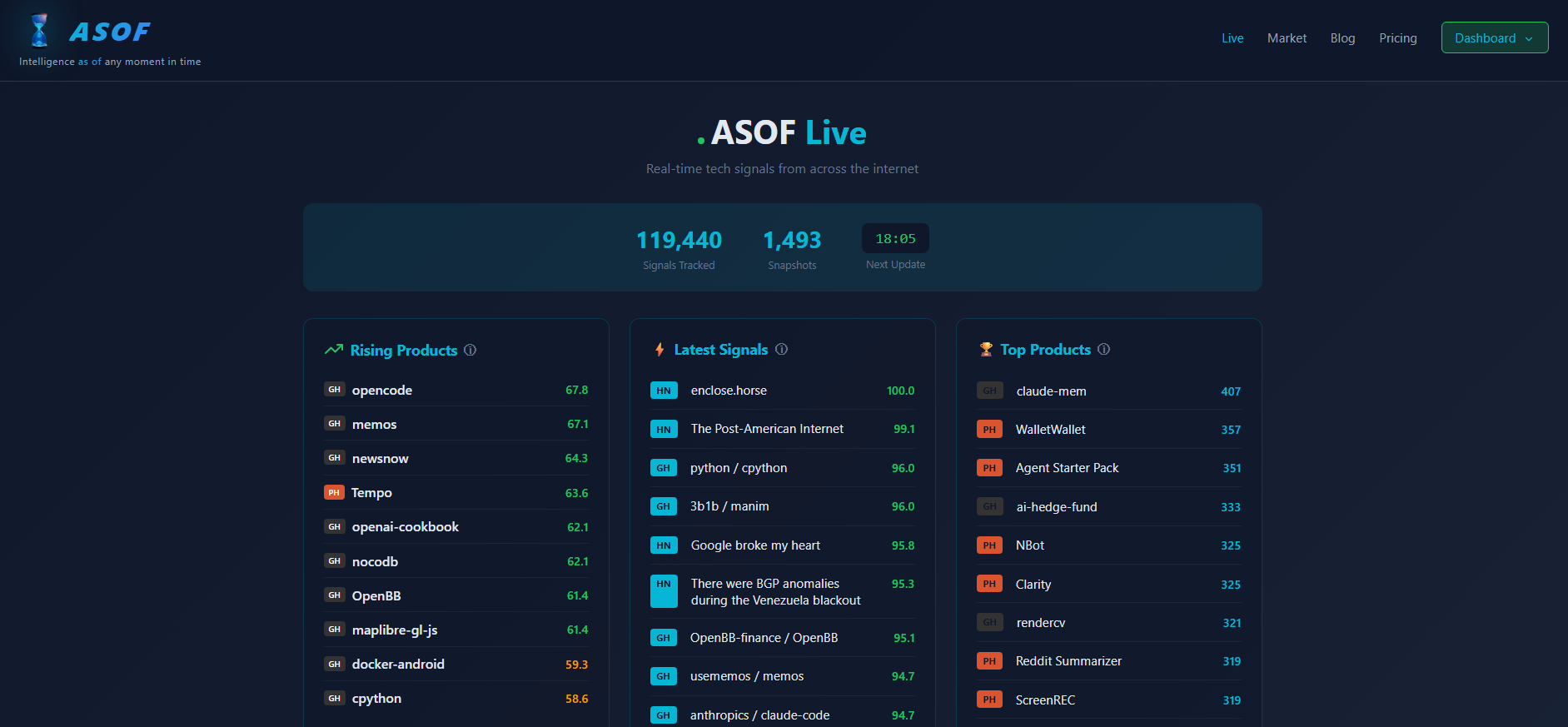
Task: Click the 'Intelligence as of any moment' tagline
Action: tap(110, 62)
